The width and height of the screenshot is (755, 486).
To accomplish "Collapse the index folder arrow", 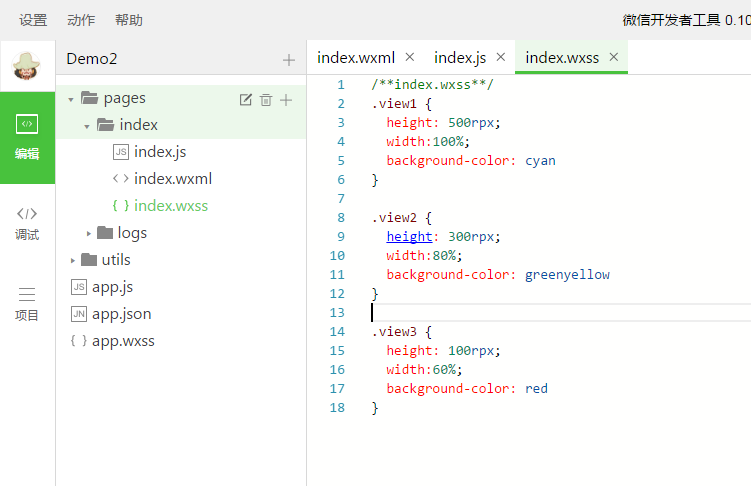I will tap(87, 126).
